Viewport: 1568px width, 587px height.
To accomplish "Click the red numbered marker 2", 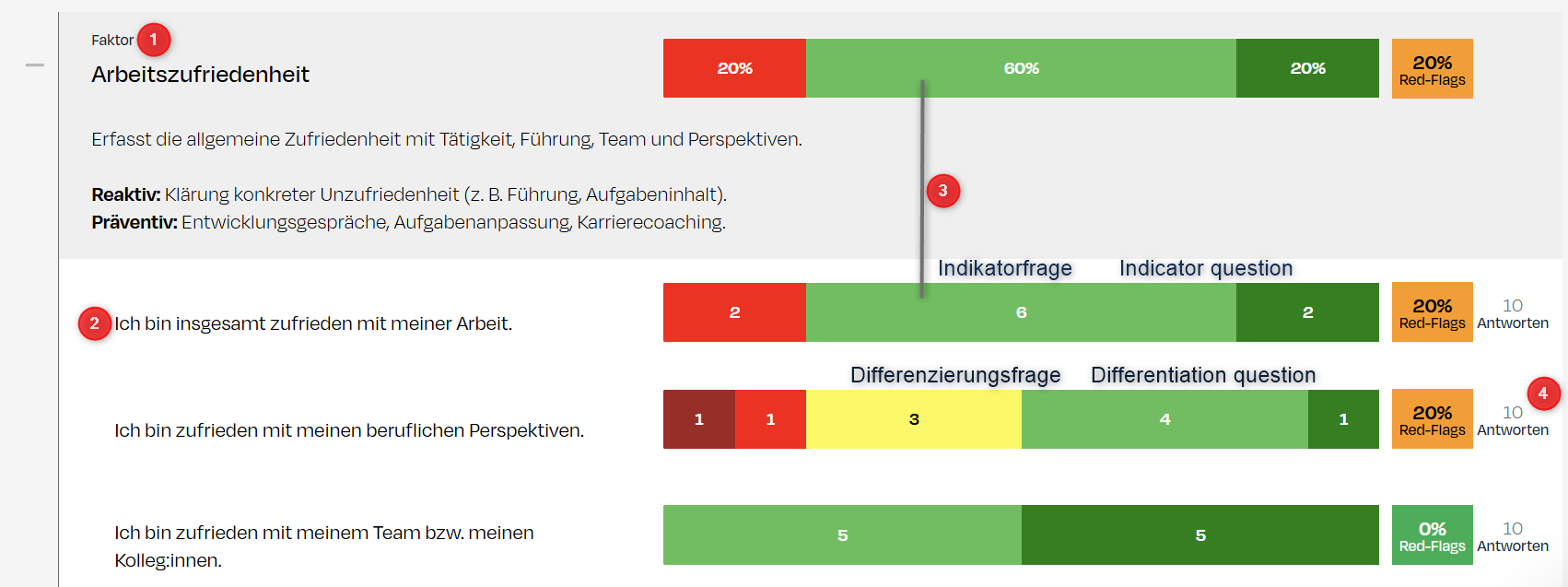I will pos(94,323).
